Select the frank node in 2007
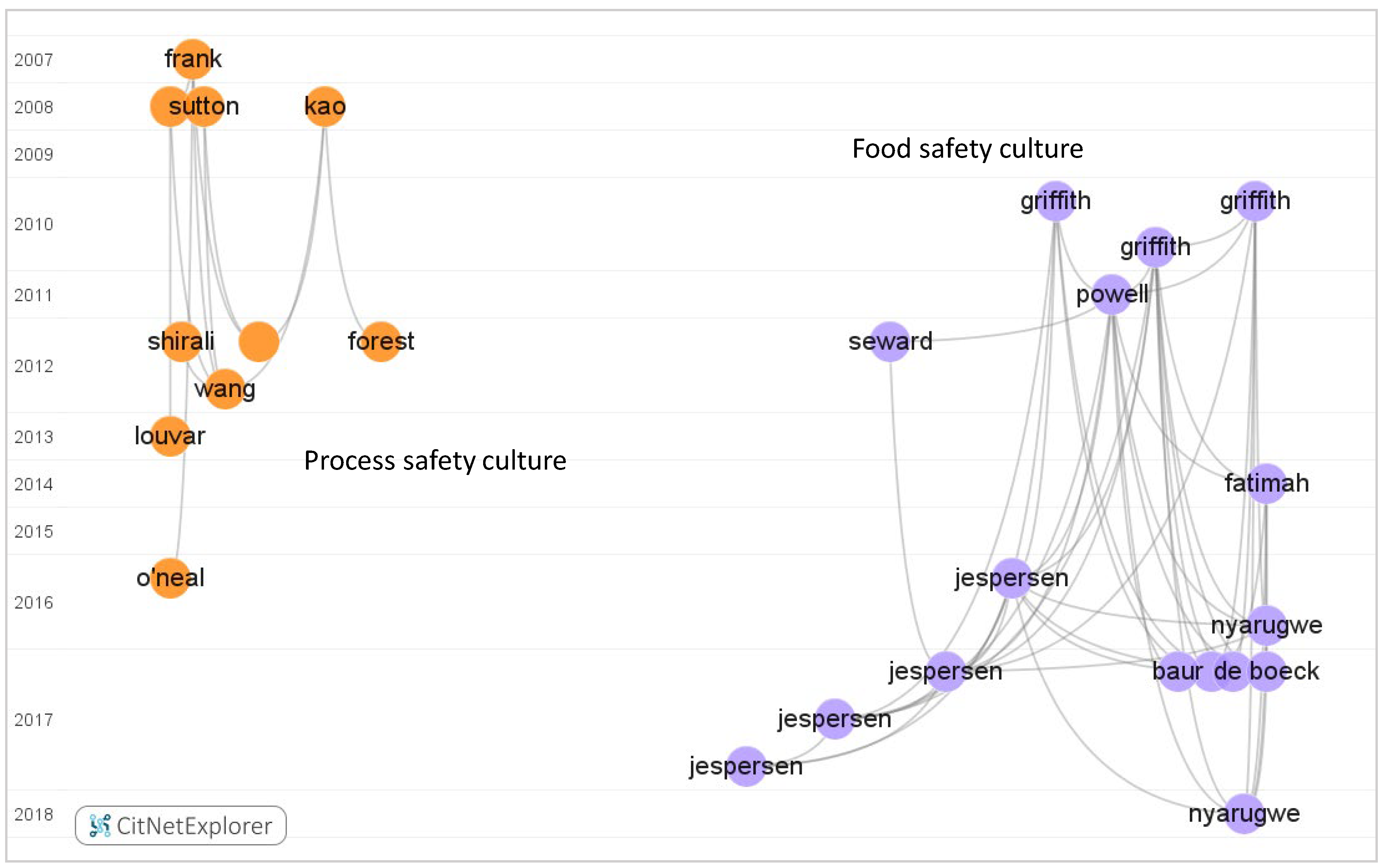The width and height of the screenshot is (1385, 868). tap(193, 59)
